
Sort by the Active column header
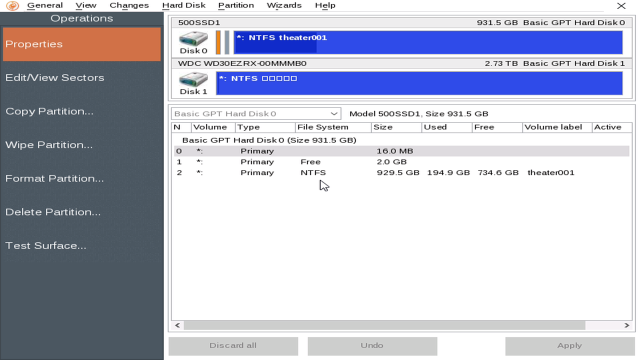[612, 127]
